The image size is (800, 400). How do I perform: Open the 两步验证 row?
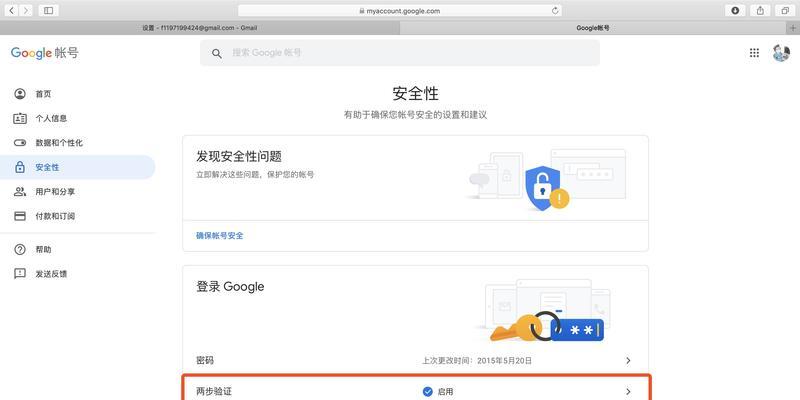point(415,392)
